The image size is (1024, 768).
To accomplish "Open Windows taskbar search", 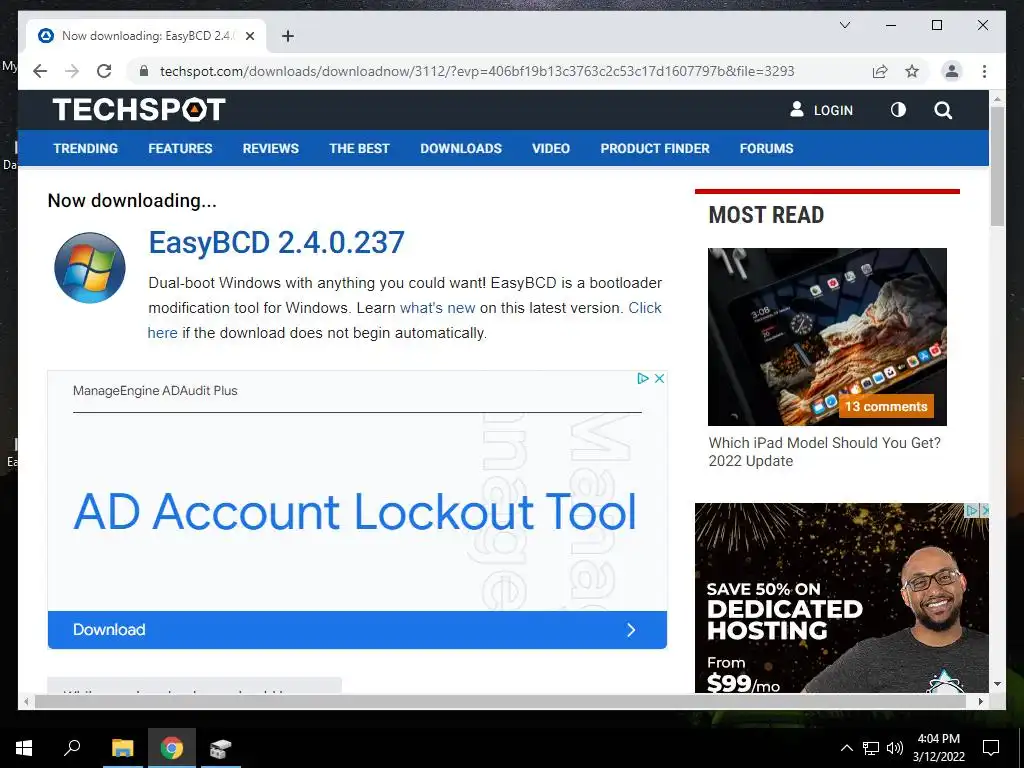I will click(72, 748).
